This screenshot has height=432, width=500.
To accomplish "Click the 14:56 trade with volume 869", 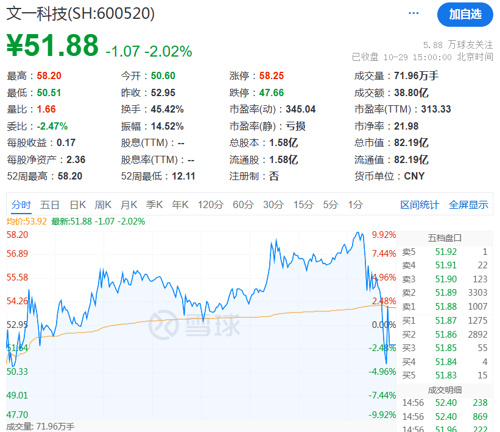I will (x=445, y=417).
